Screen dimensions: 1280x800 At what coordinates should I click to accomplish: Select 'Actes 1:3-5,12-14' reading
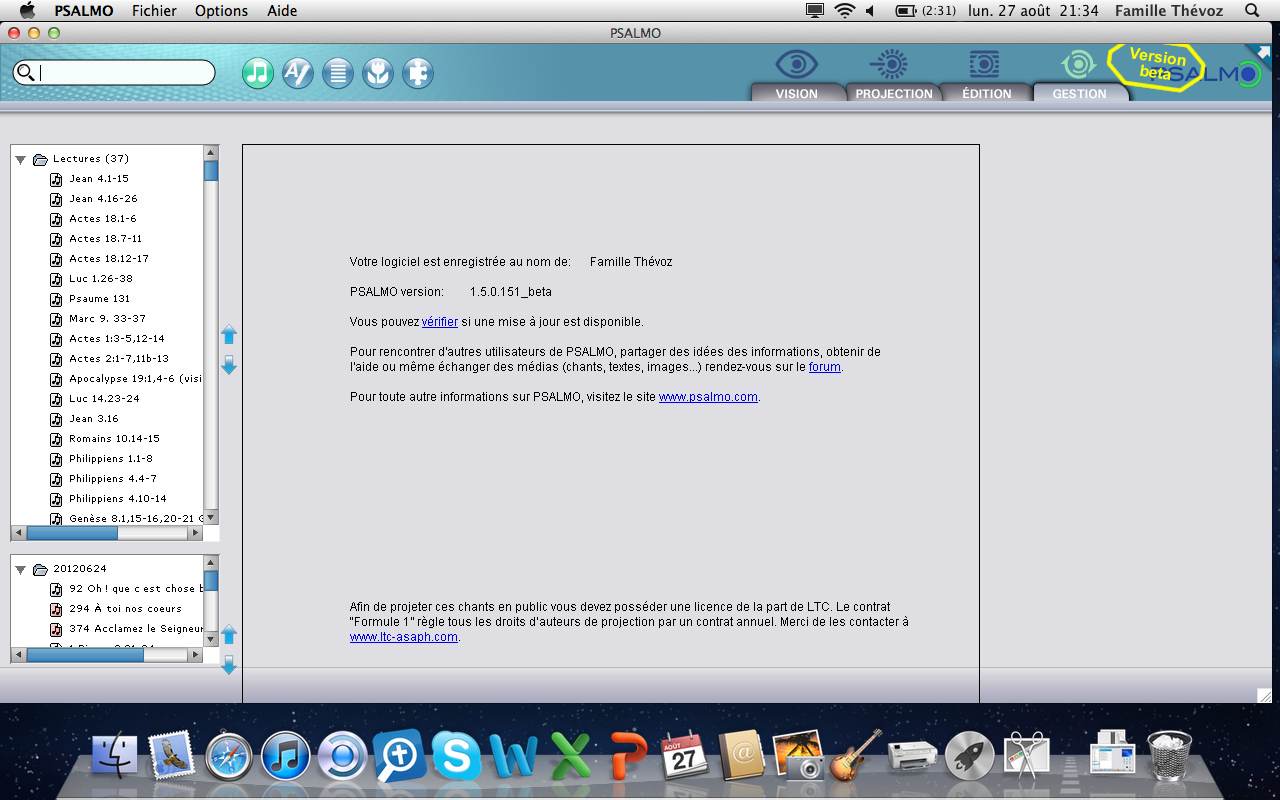[117, 339]
